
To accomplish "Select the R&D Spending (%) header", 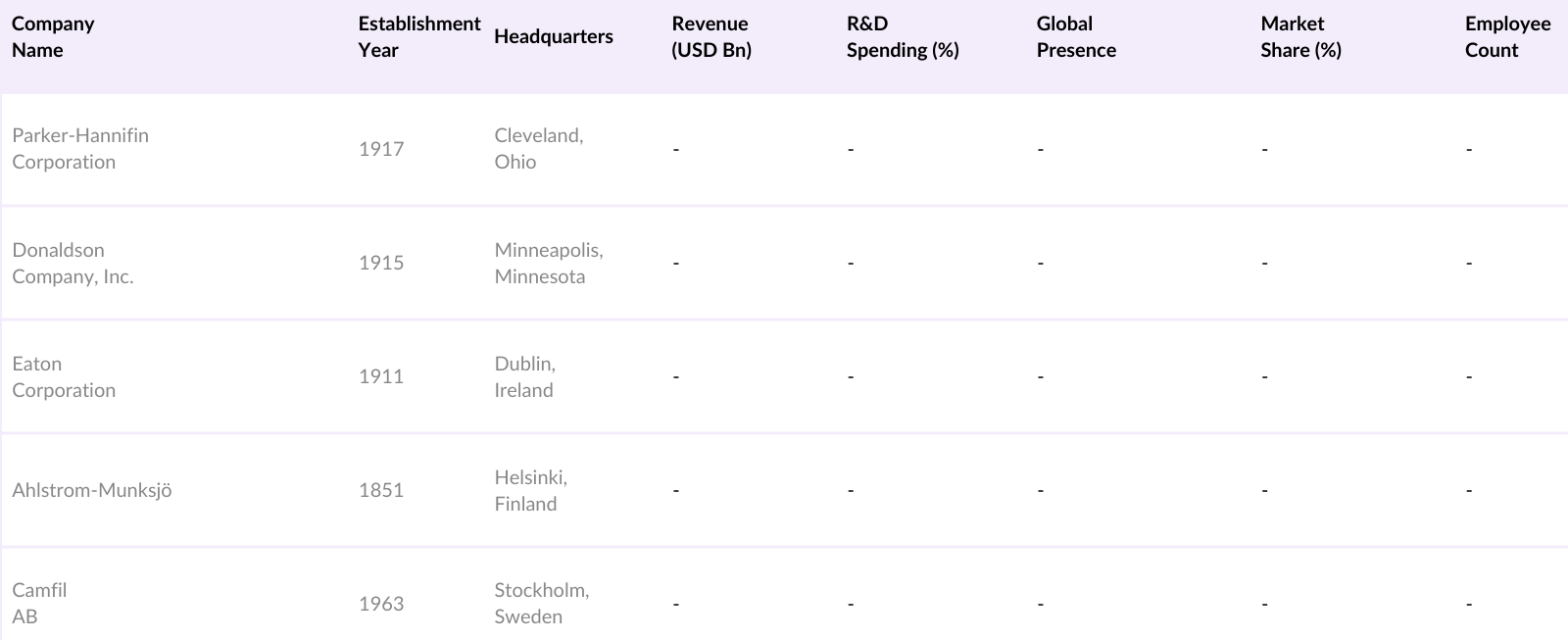I will click(x=902, y=37).
